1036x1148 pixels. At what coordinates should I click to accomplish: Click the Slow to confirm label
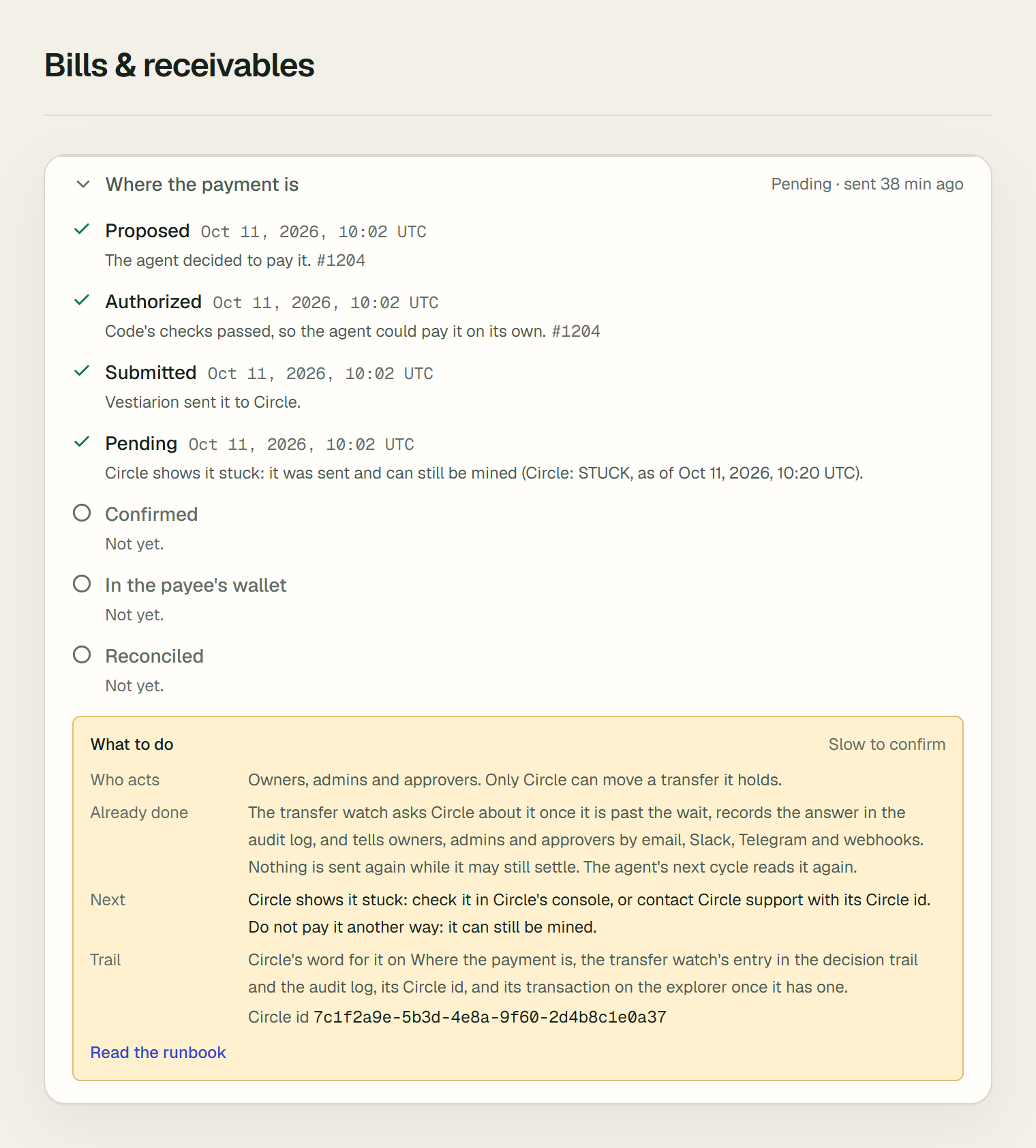point(887,744)
